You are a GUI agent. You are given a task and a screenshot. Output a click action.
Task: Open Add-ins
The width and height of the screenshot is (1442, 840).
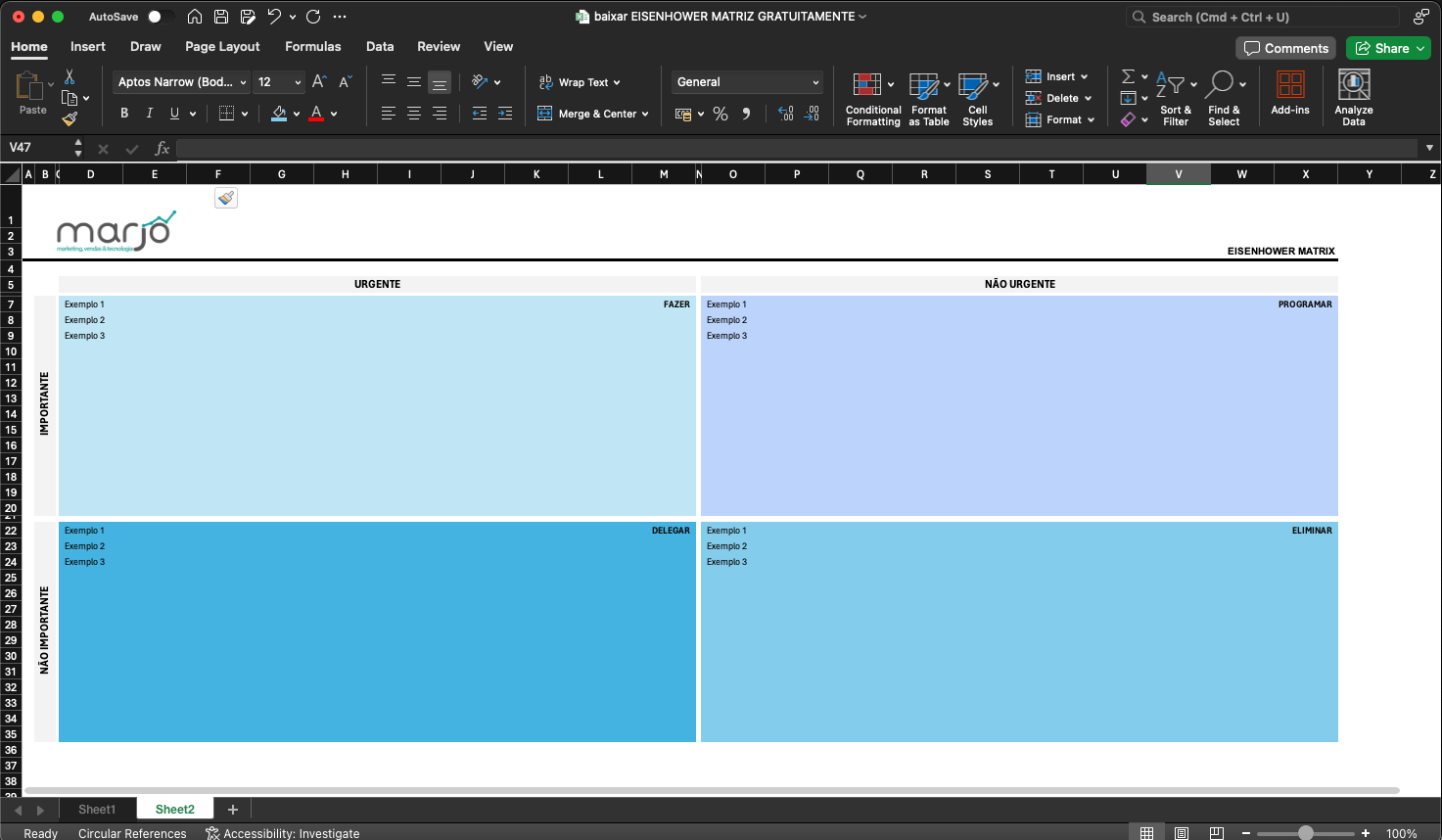coord(1290,93)
